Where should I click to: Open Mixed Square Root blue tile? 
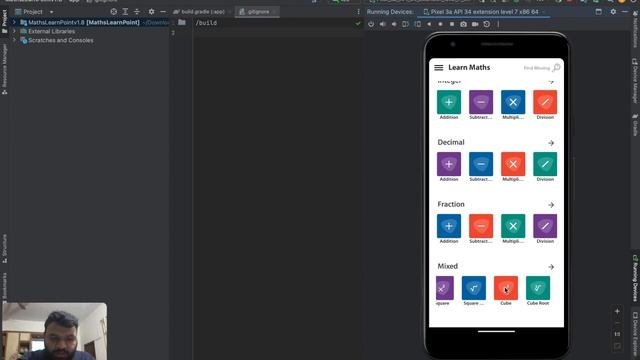(x=474, y=288)
